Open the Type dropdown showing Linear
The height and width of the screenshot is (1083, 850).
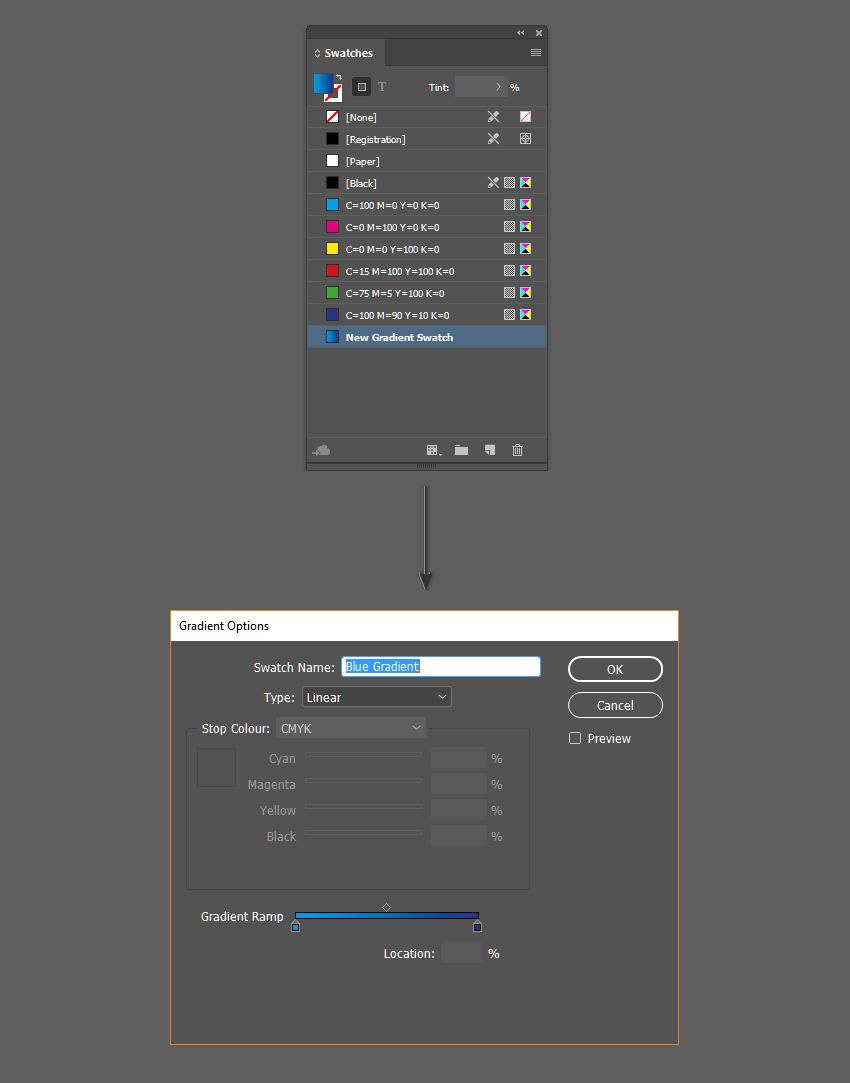pos(377,697)
